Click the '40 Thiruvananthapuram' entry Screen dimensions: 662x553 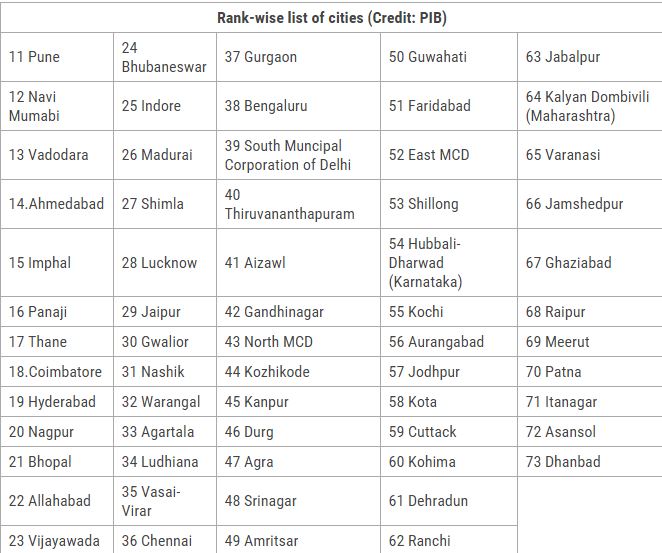pyautogui.click(x=298, y=204)
